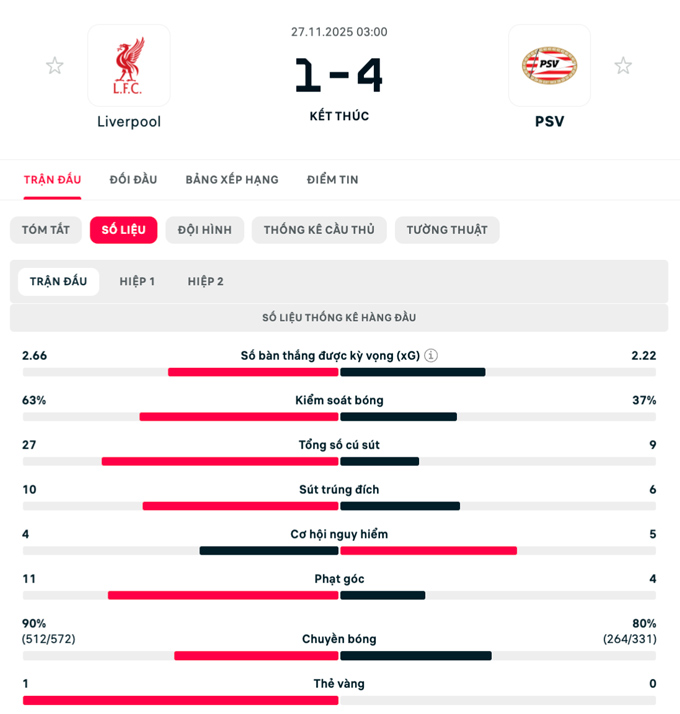Click the Kiểm soát bóng possession bar
Screen dimensions: 680x714
(339, 416)
